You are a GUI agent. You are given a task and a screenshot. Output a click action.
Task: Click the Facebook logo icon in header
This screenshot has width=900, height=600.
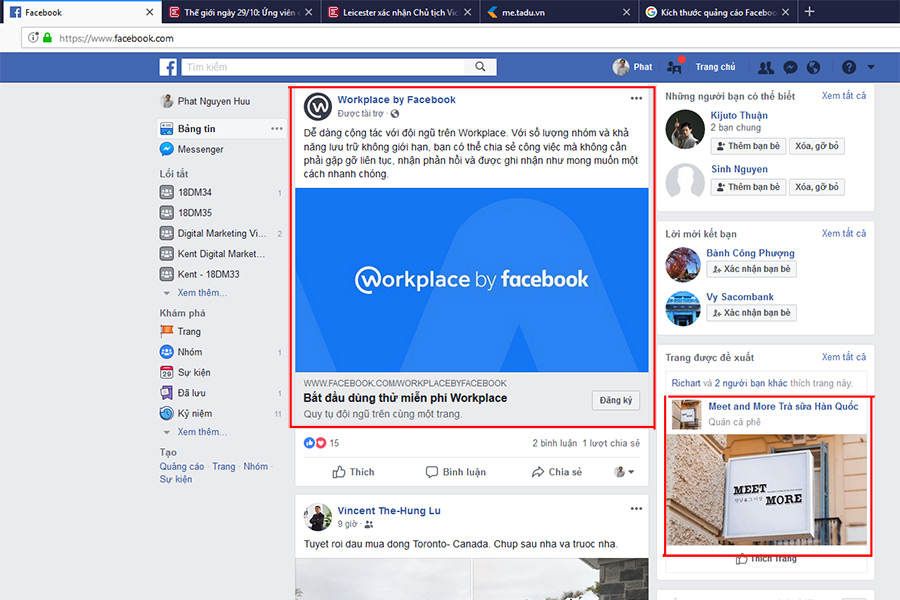pos(168,67)
